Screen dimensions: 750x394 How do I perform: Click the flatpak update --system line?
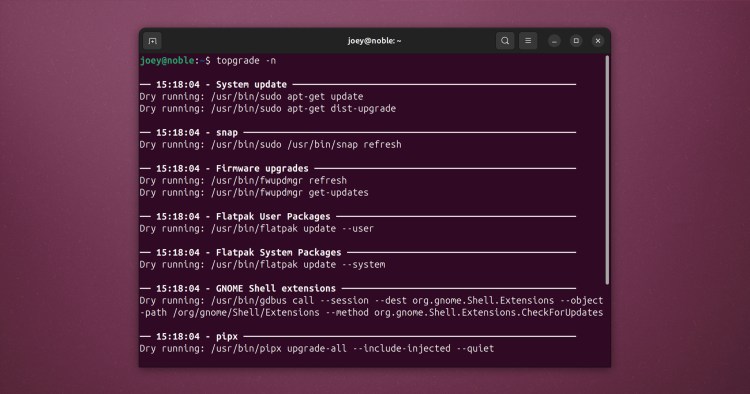point(262,264)
